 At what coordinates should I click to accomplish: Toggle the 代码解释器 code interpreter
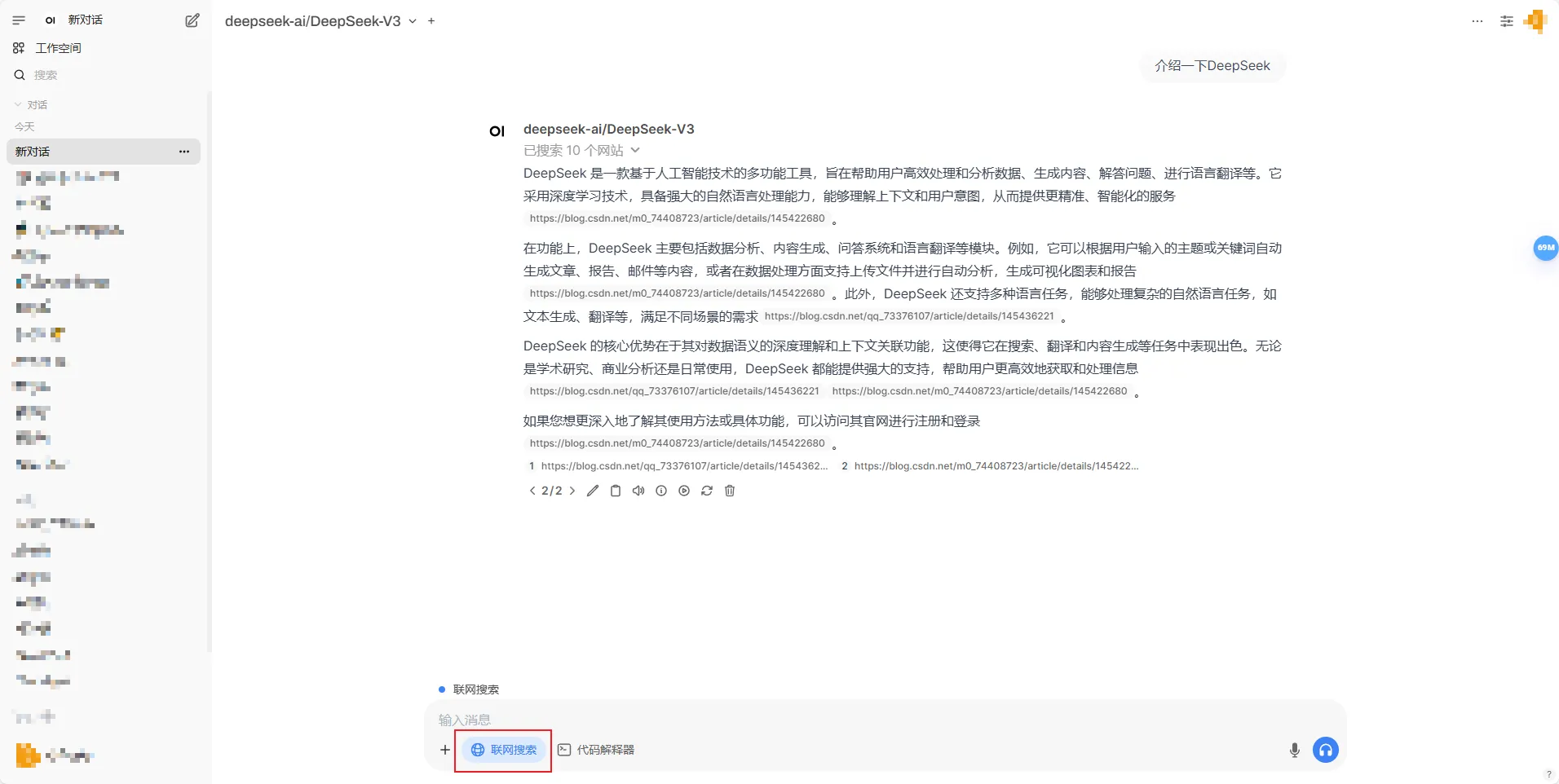(596, 750)
